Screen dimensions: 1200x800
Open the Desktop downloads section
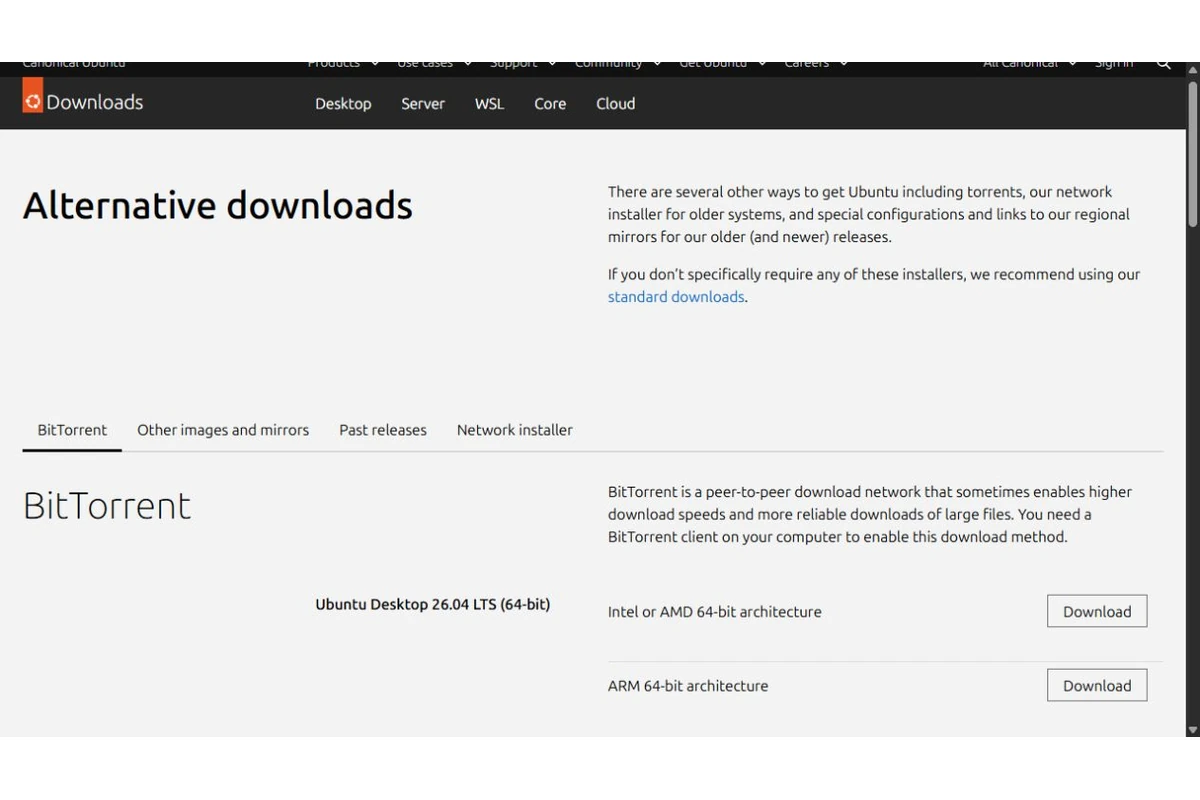[343, 103]
